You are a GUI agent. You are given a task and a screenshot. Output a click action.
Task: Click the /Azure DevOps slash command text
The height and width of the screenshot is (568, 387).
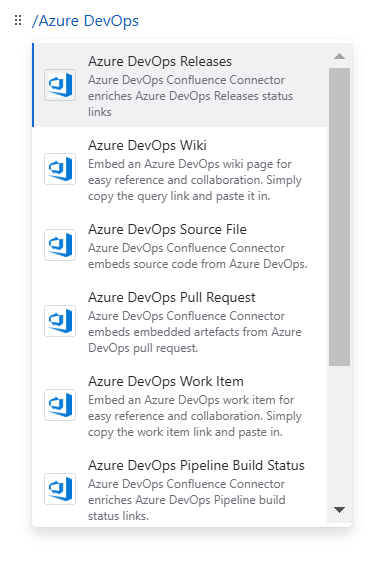click(x=85, y=21)
